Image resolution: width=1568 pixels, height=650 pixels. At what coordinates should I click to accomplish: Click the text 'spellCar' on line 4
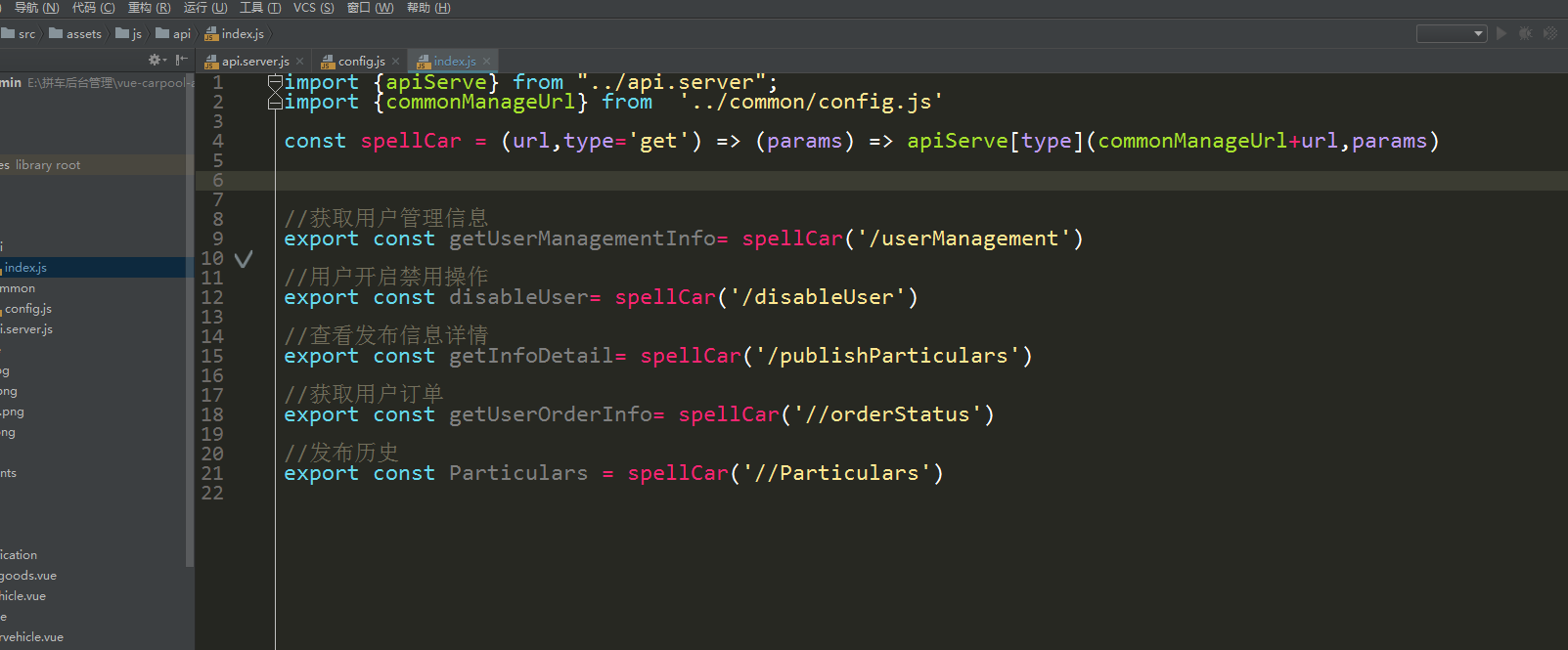click(x=411, y=141)
